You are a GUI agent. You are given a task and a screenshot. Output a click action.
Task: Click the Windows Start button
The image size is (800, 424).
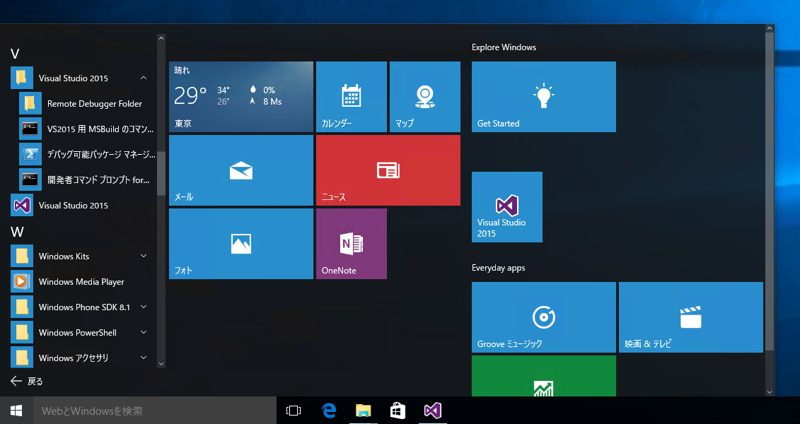click(16, 411)
